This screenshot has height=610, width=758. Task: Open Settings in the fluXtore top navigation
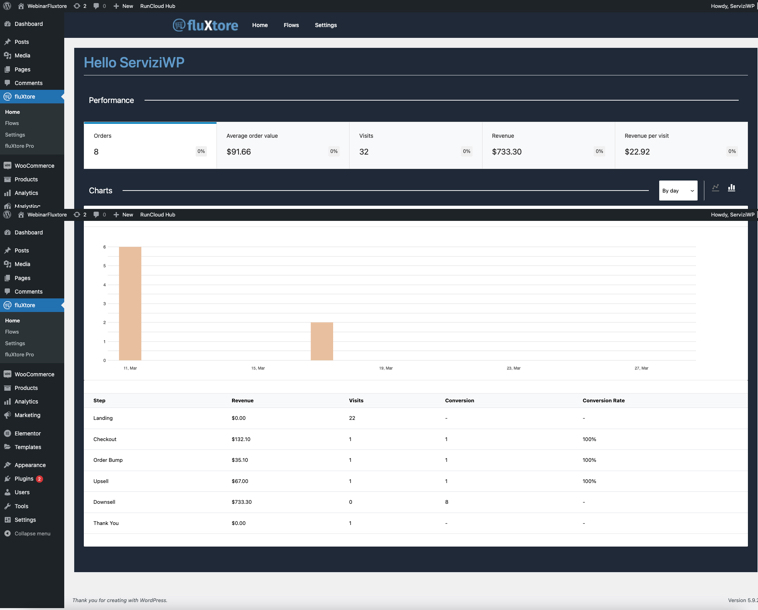tap(326, 25)
